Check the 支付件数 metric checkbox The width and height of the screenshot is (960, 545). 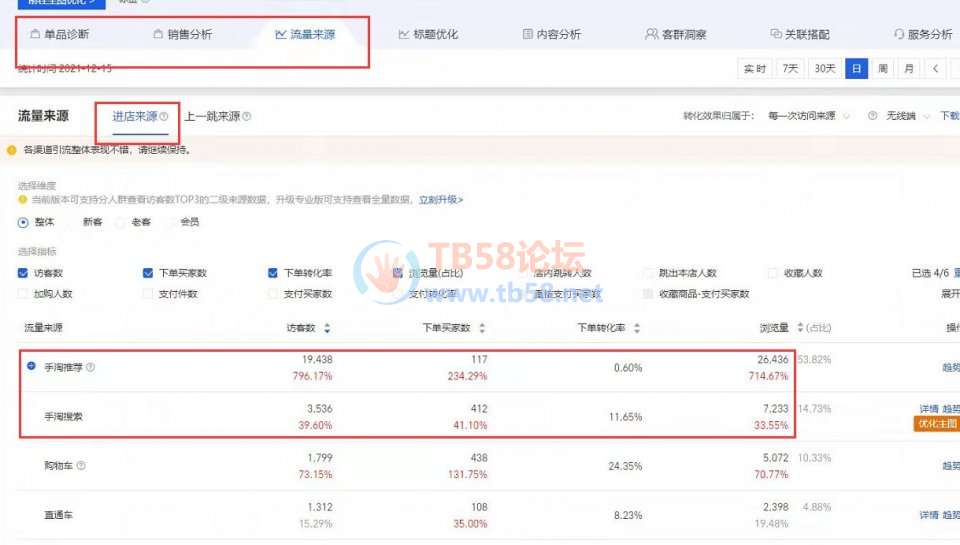pyautogui.click(x=148, y=294)
